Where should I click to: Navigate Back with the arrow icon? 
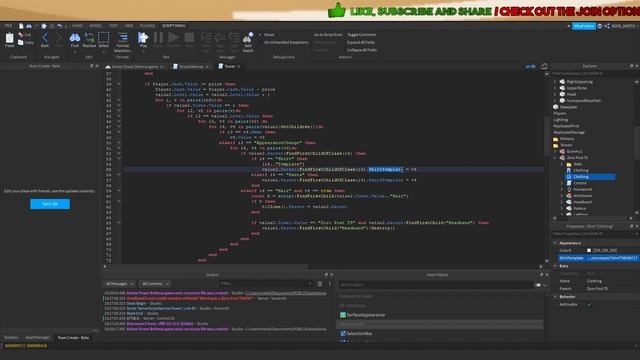45,38
